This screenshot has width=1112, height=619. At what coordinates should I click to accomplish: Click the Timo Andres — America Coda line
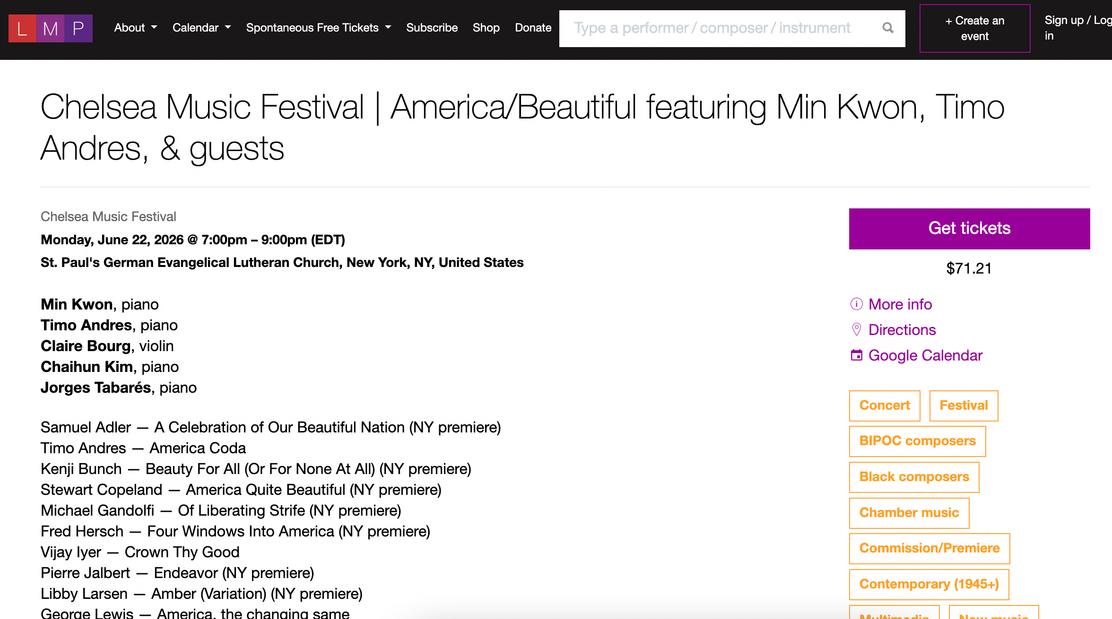pyautogui.click(x=143, y=448)
